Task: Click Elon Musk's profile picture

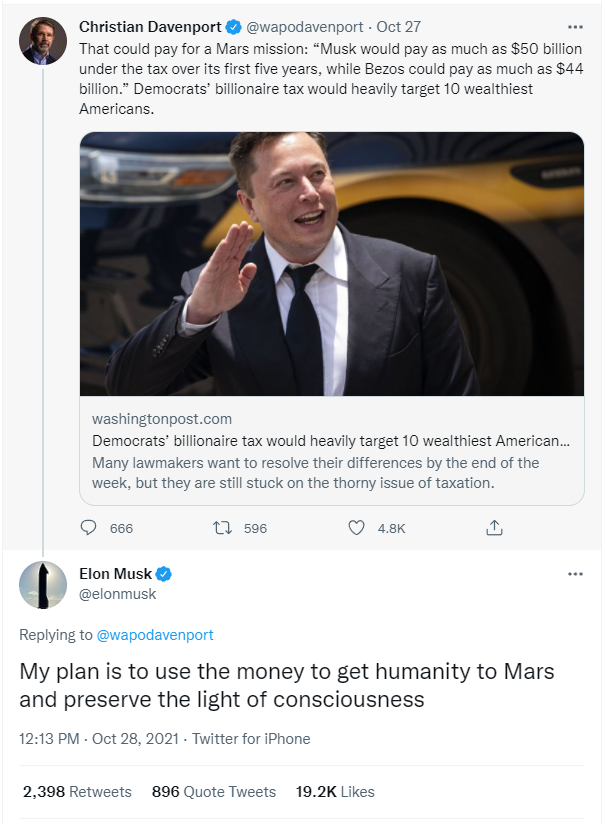Action: pos(42,584)
